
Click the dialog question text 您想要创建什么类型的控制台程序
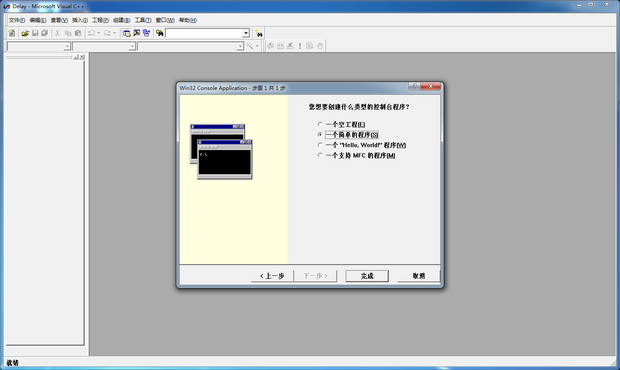coord(359,107)
